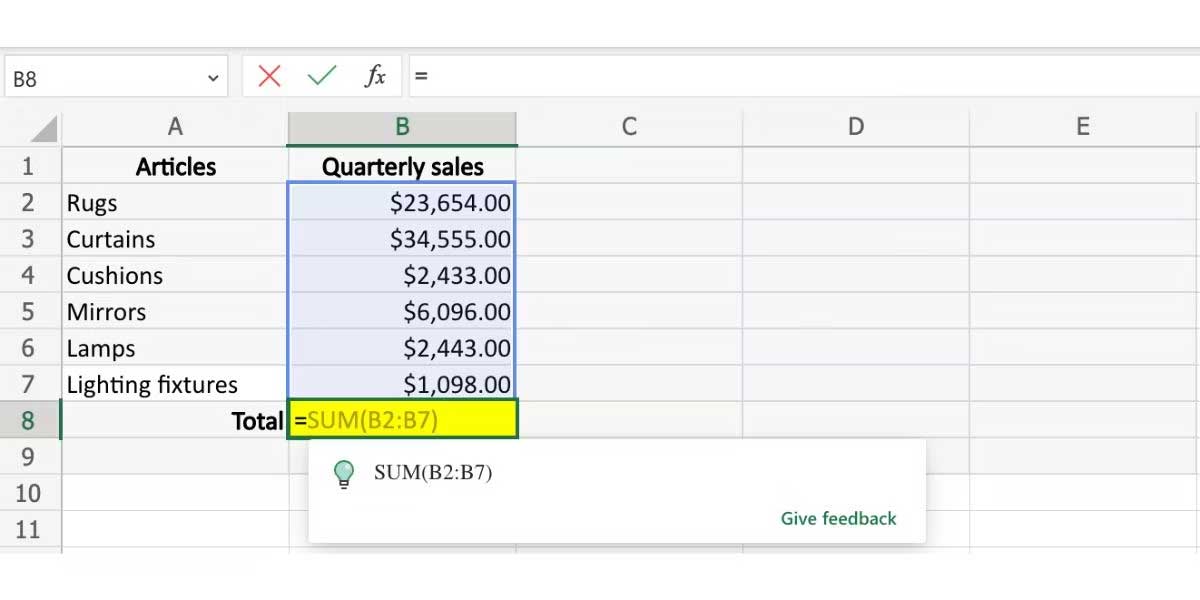Image resolution: width=1200 pixels, height=600 pixels.
Task: Confirm the formula with the green checkmark
Action: (x=322, y=75)
